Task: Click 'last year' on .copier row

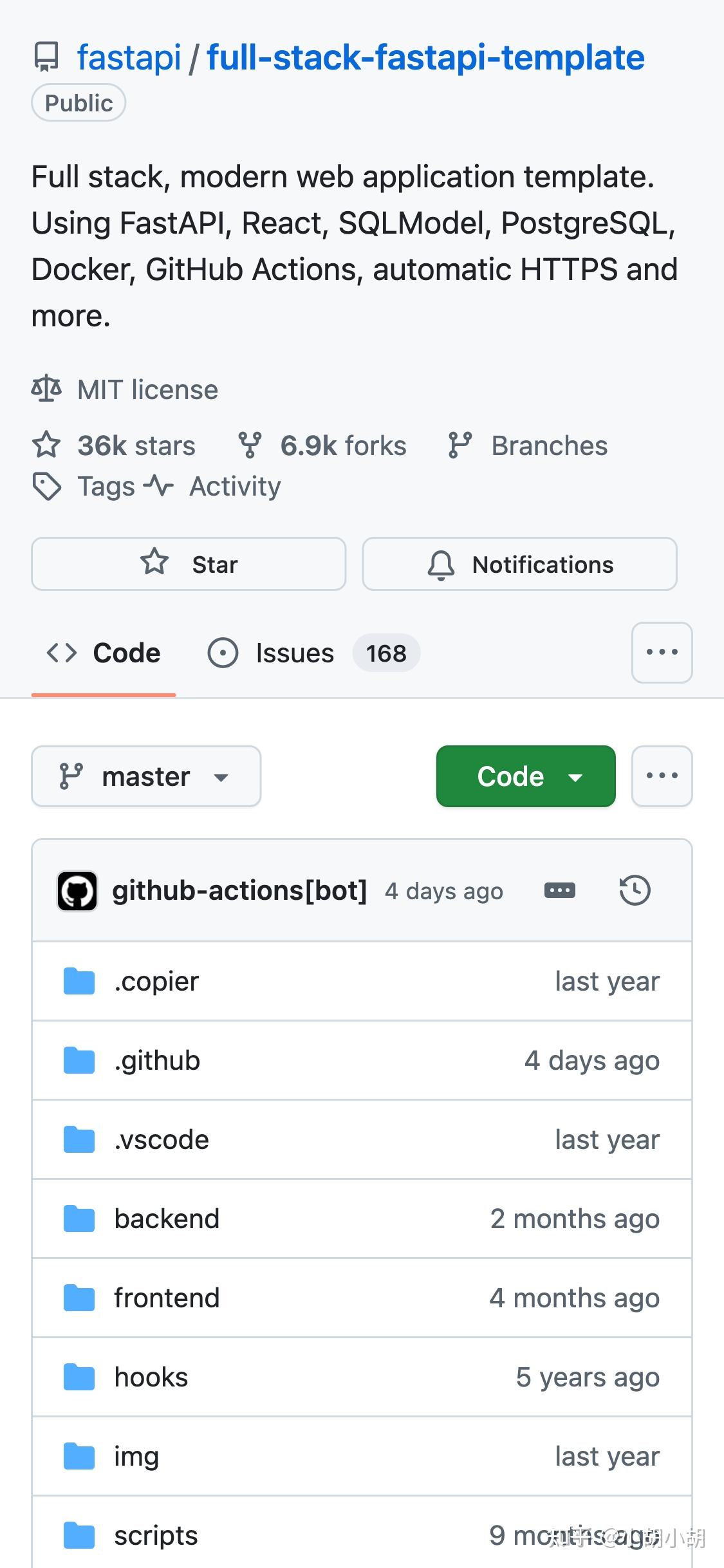Action: (608, 982)
